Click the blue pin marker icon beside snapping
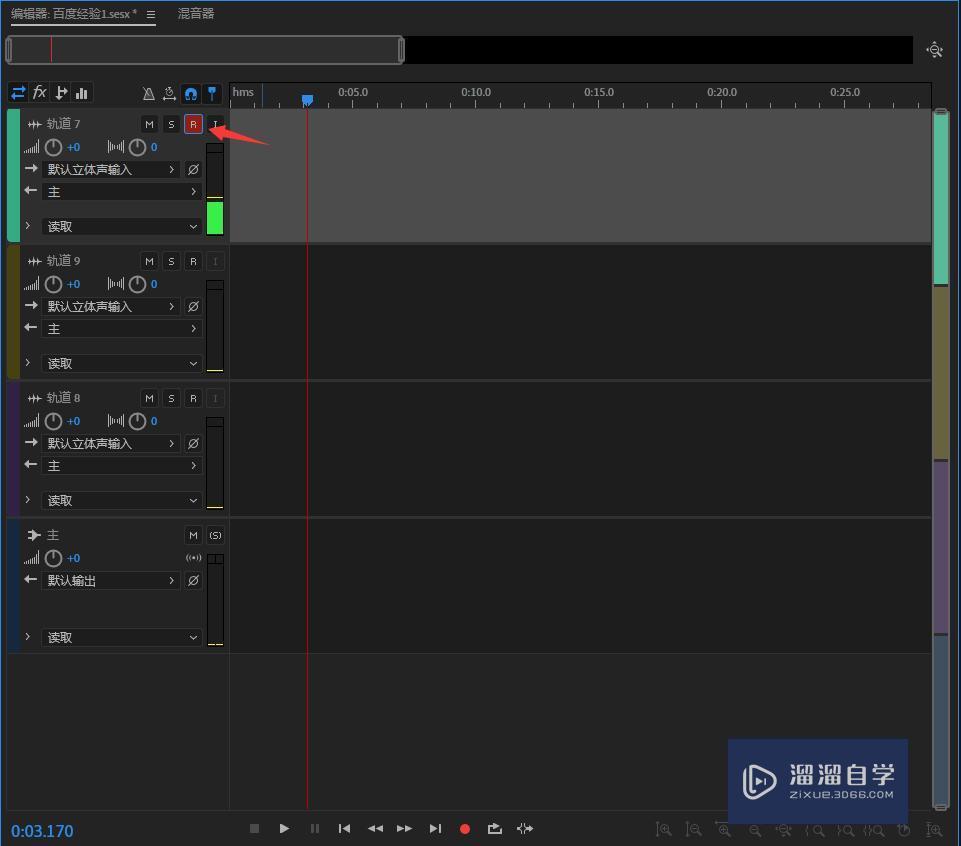The image size is (961, 846). (212, 93)
